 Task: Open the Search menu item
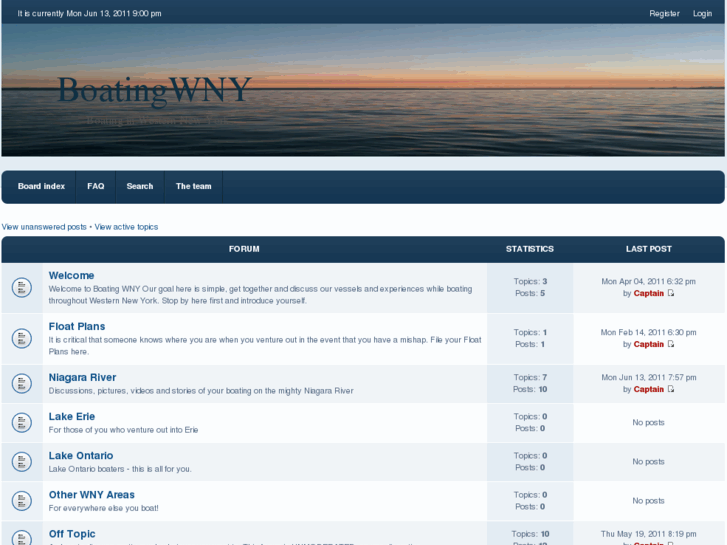pyautogui.click(x=140, y=186)
